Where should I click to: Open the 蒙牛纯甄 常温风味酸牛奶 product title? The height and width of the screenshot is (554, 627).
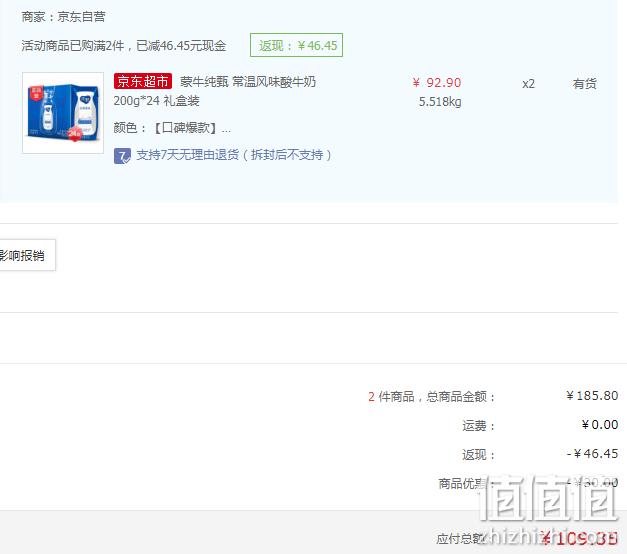[x=248, y=82]
